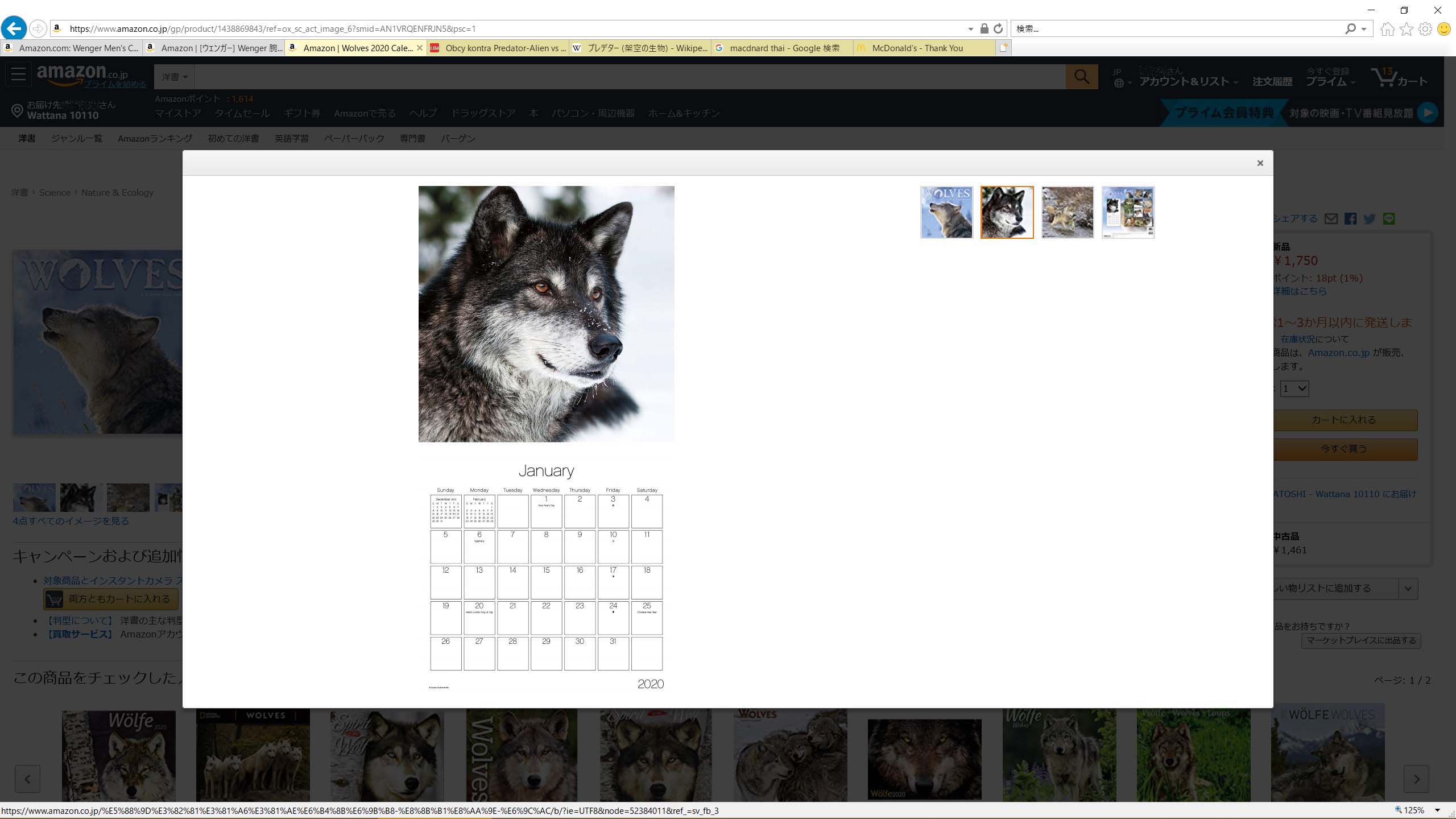
Task: Switch to プレデター Wikipedia tab
Action: [640, 48]
